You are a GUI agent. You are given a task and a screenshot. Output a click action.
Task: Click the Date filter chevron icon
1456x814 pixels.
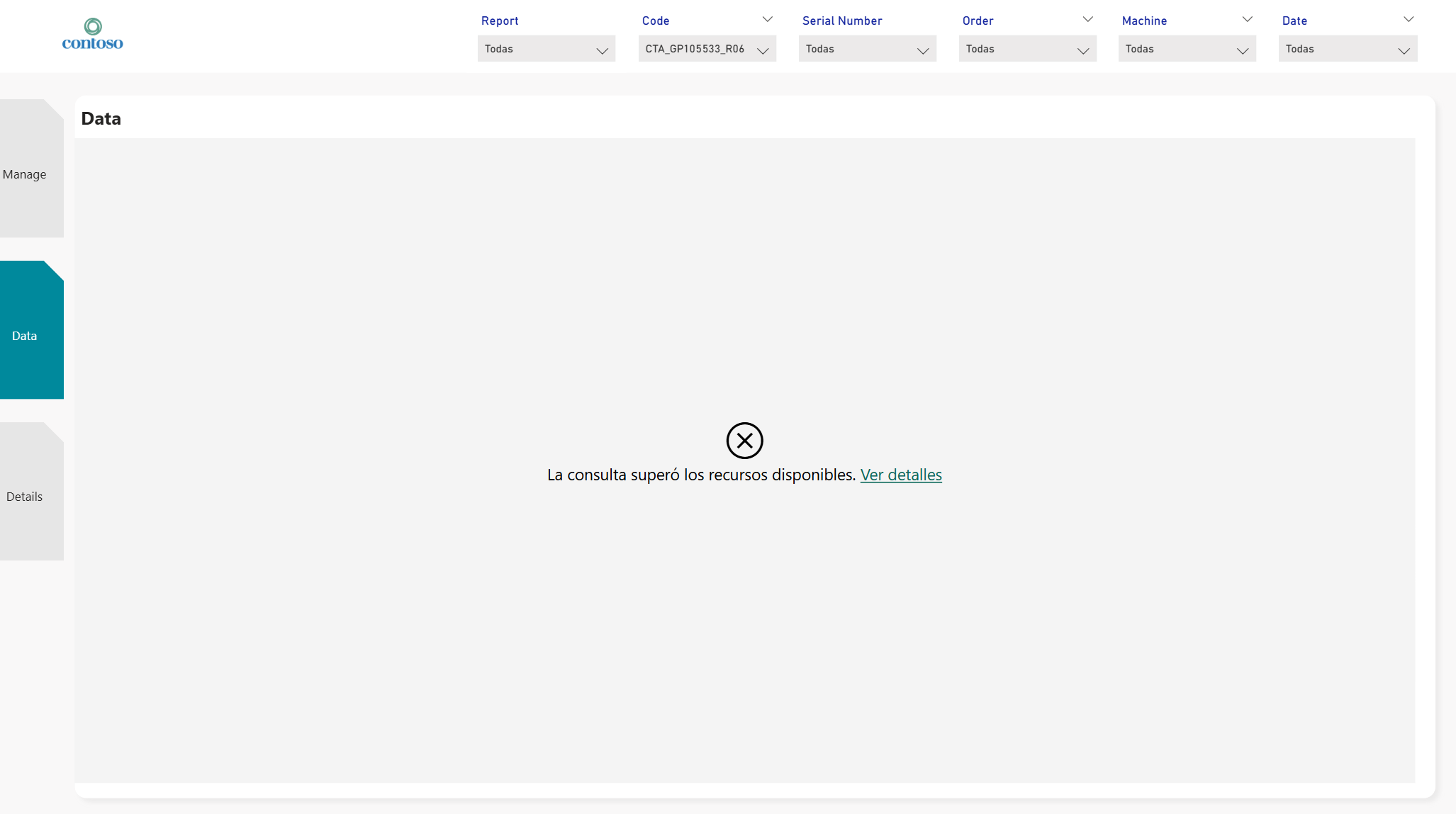tap(1408, 19)
